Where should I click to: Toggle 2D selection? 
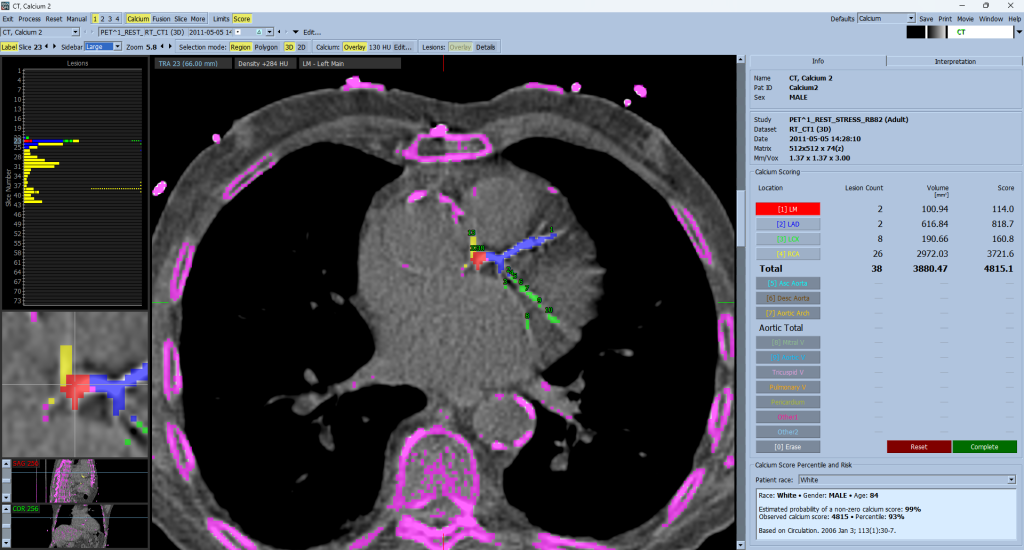coord(301,47)
